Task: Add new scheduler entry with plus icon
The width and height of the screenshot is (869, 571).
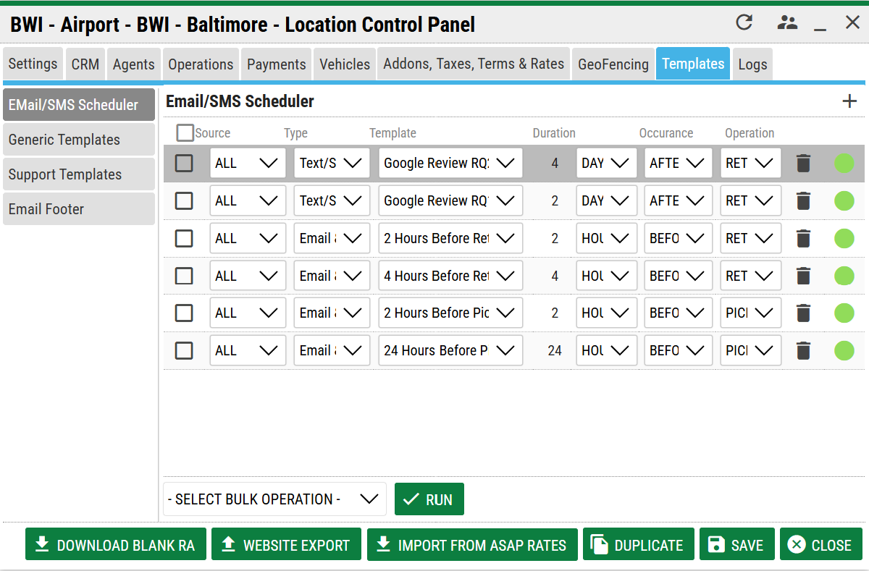Action: 849,101
